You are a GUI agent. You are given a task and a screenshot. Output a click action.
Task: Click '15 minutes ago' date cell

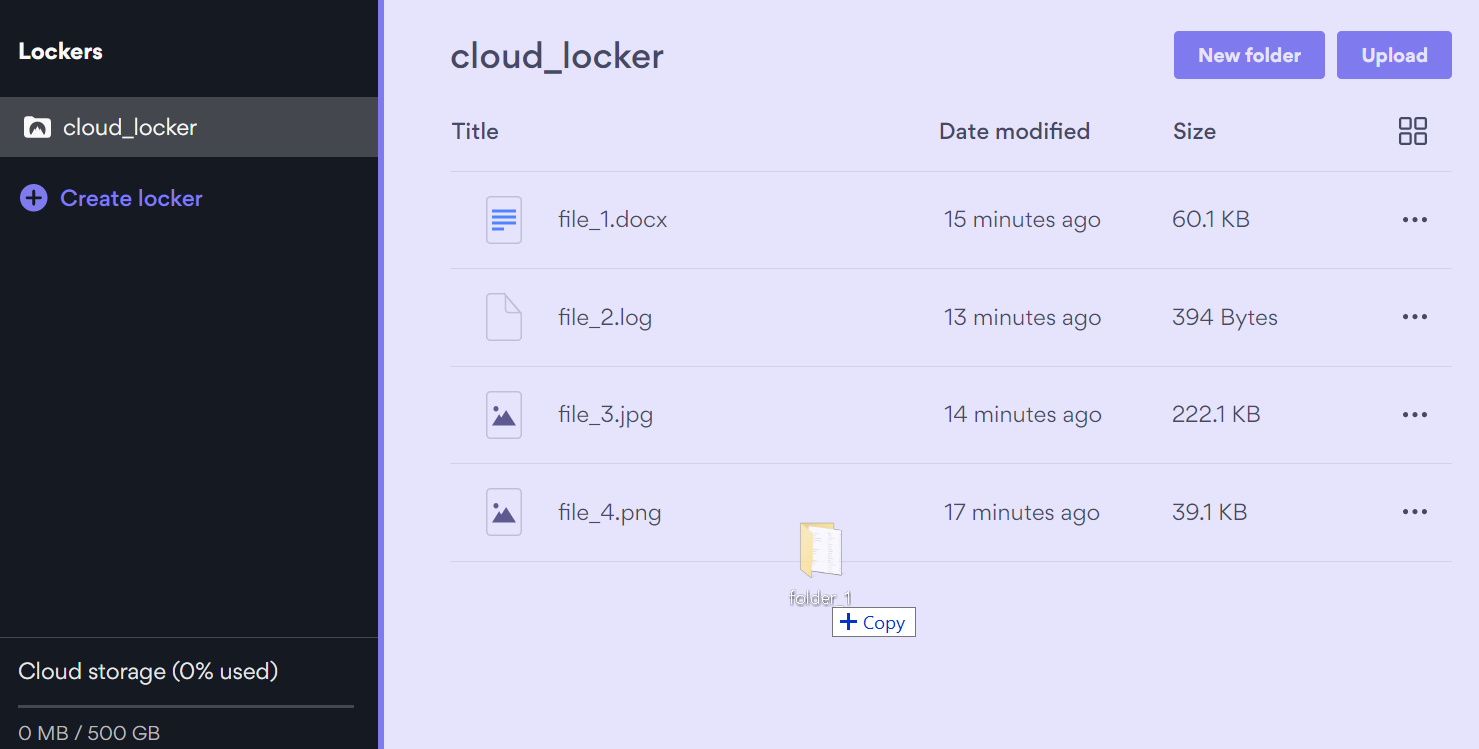pyautogui.click(x=1022, y=220)
